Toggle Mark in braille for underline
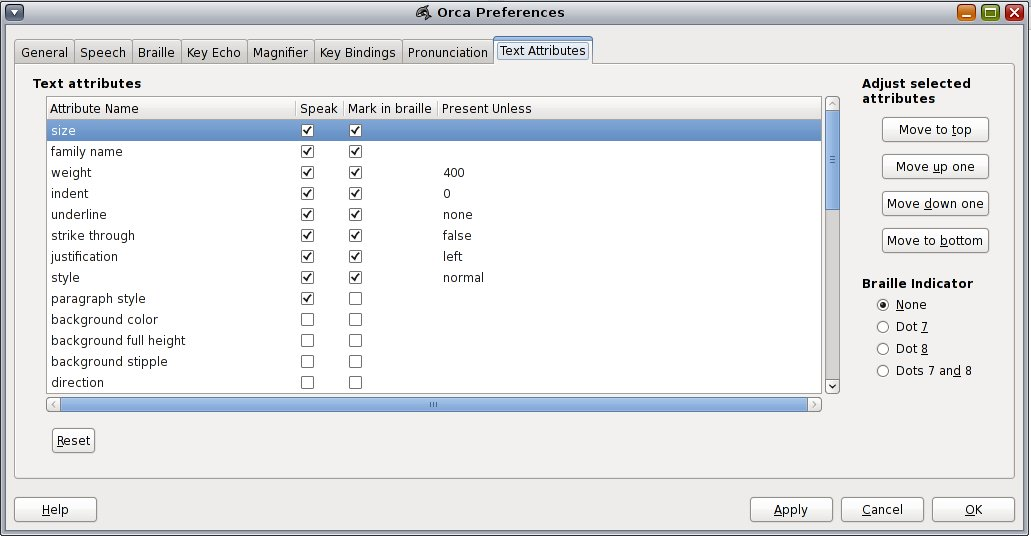The image size is (1031, 536). pos(355,214)
